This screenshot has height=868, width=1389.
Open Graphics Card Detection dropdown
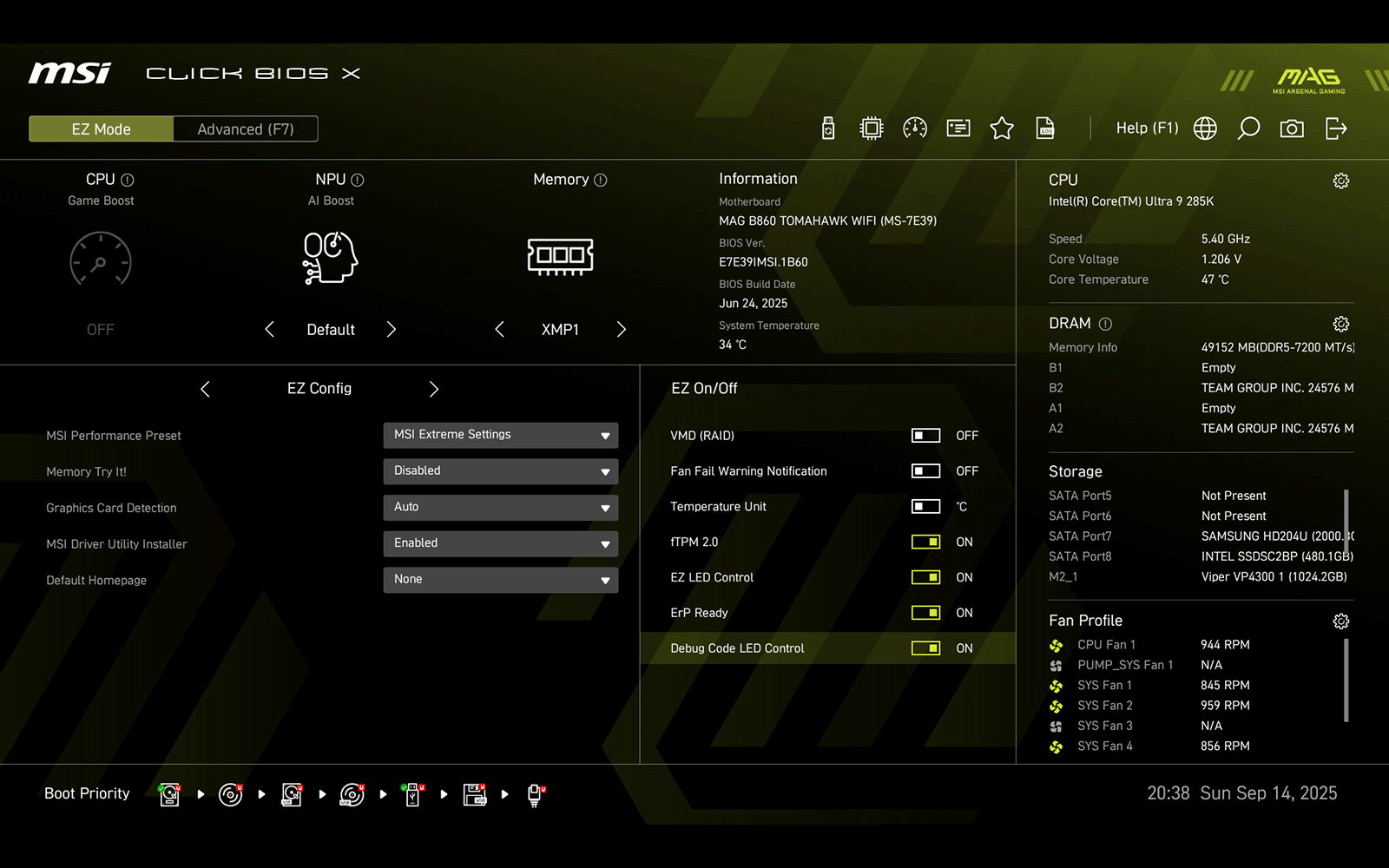pos(501,508)
